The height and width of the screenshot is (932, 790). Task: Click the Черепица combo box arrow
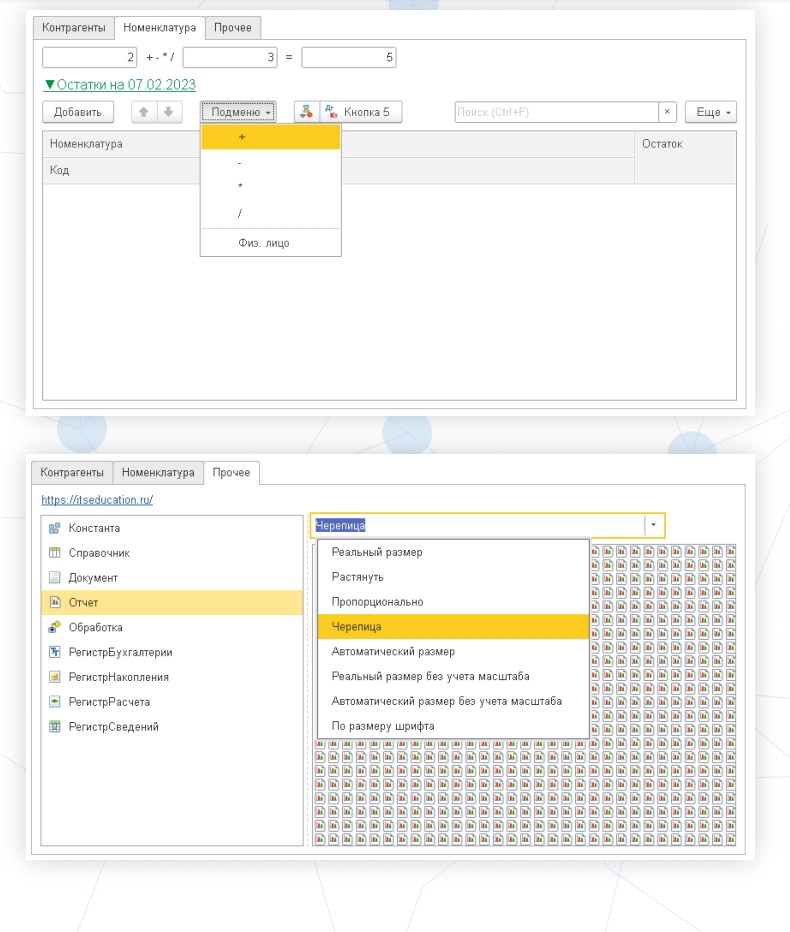tap(653, 525)
